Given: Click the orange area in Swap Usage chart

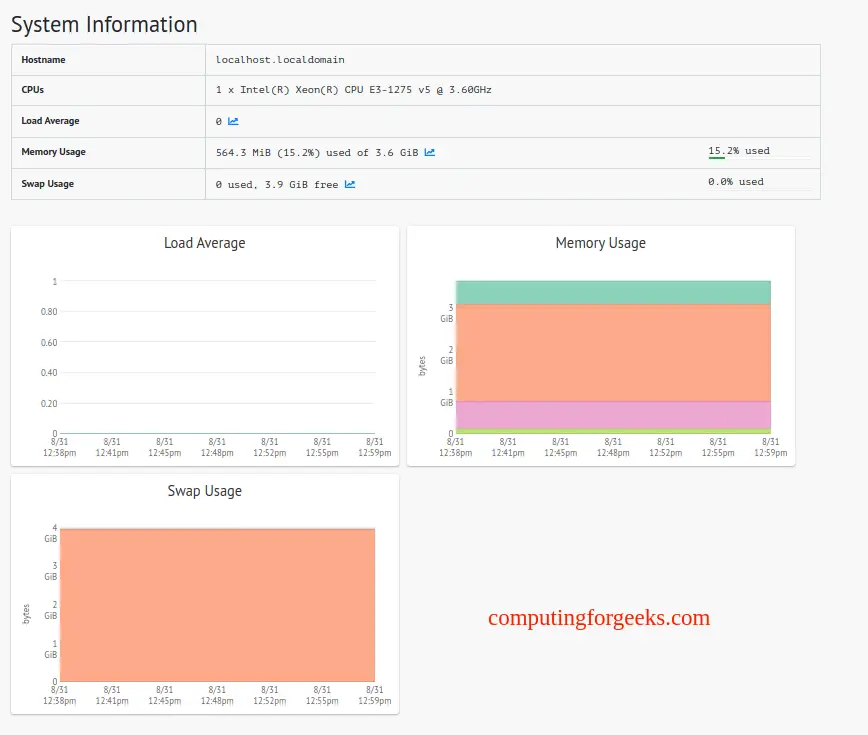Looking at the screenshot, I should (218, 605).
